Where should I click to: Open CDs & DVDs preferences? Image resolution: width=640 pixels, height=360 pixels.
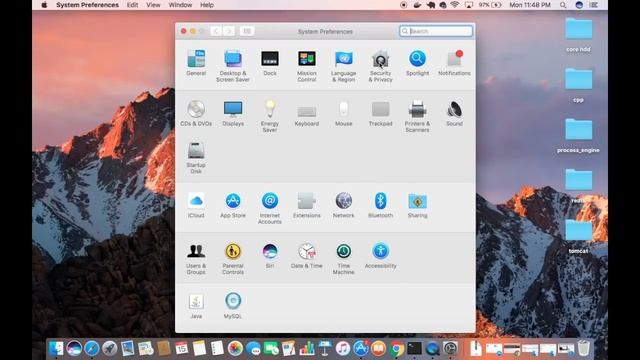196,113
